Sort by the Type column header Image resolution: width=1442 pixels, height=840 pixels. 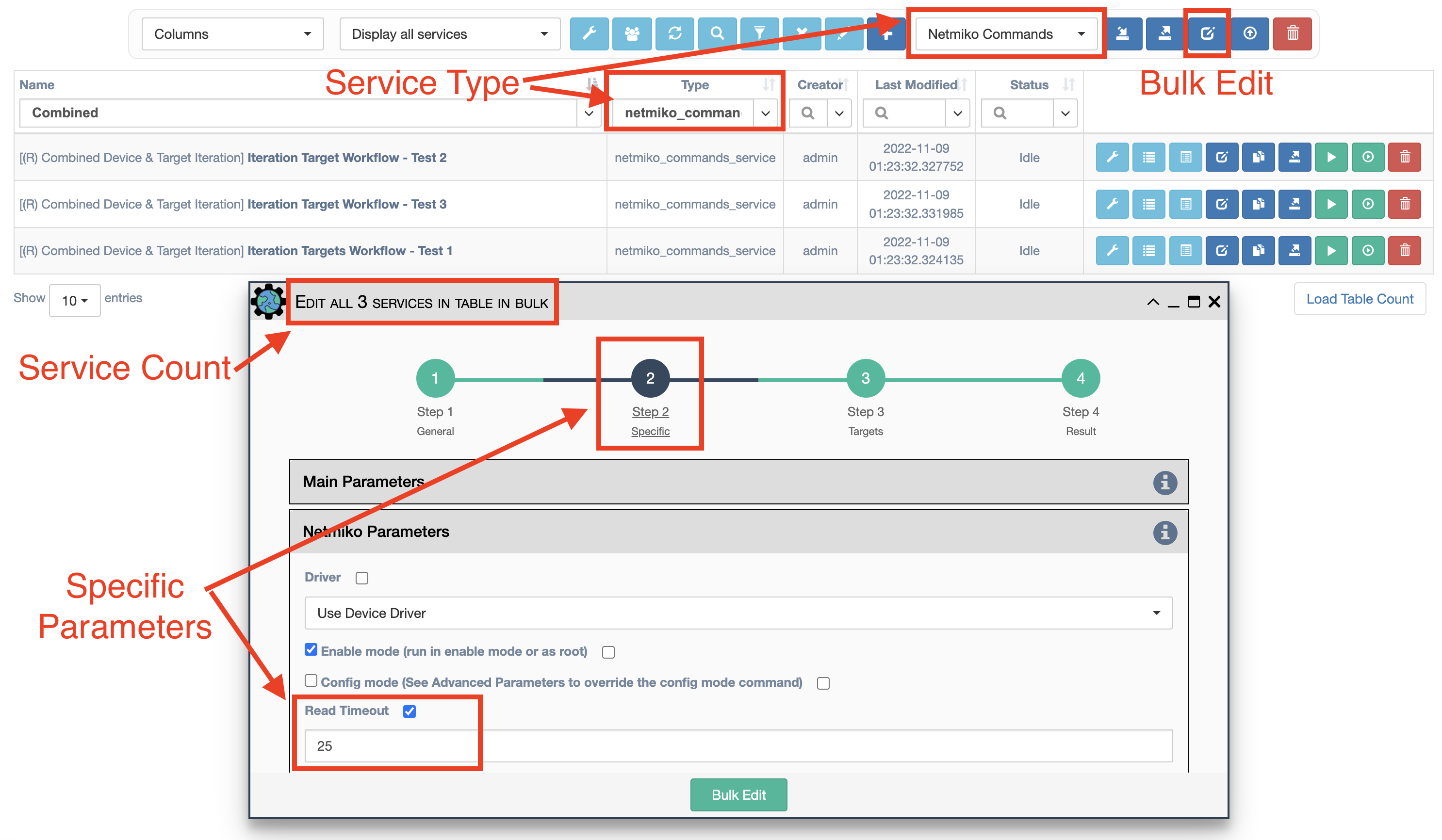tap(695, 84)
